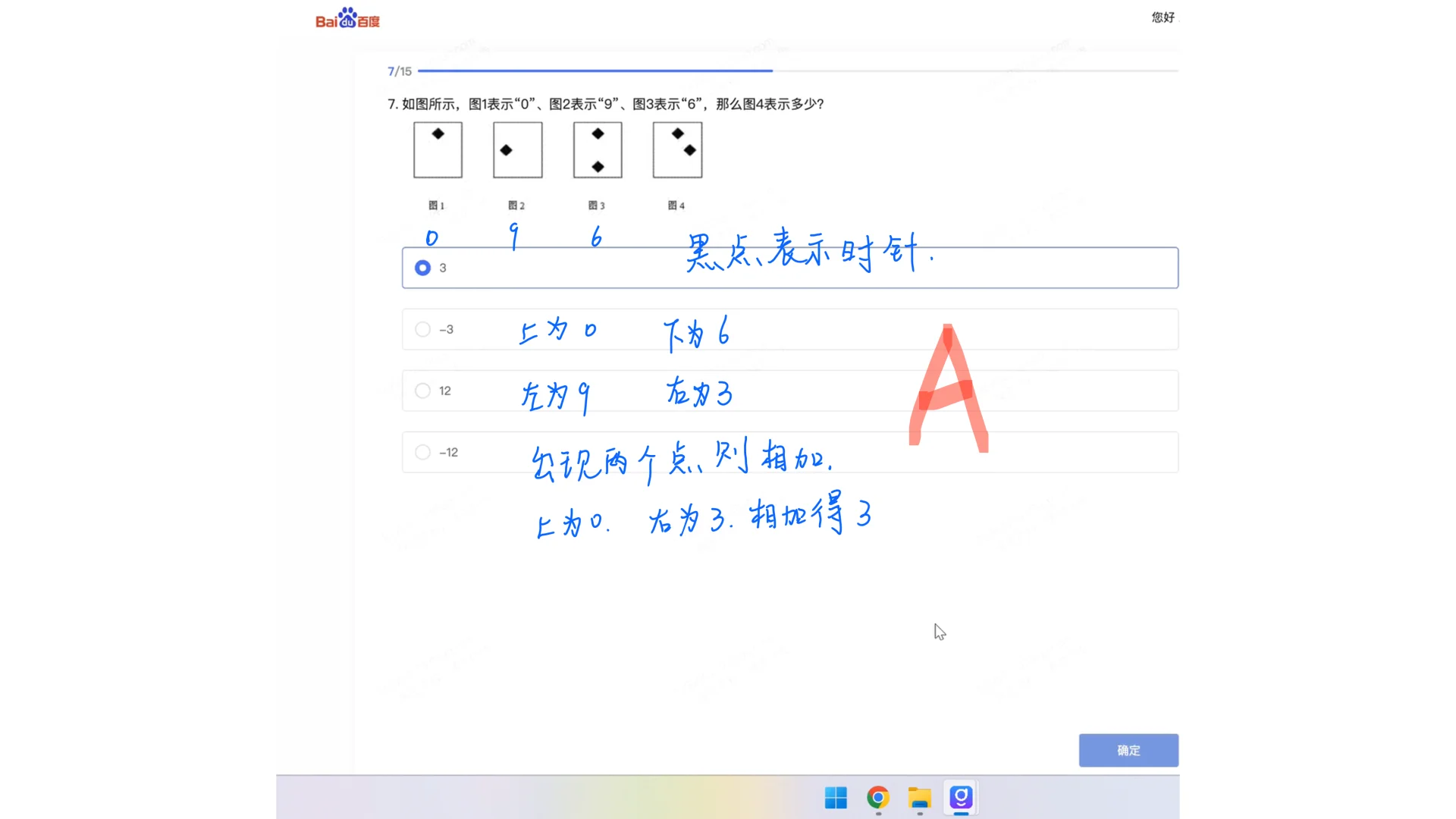
Task: Open the Windows Start menu icon
Action: pos(836,798)
